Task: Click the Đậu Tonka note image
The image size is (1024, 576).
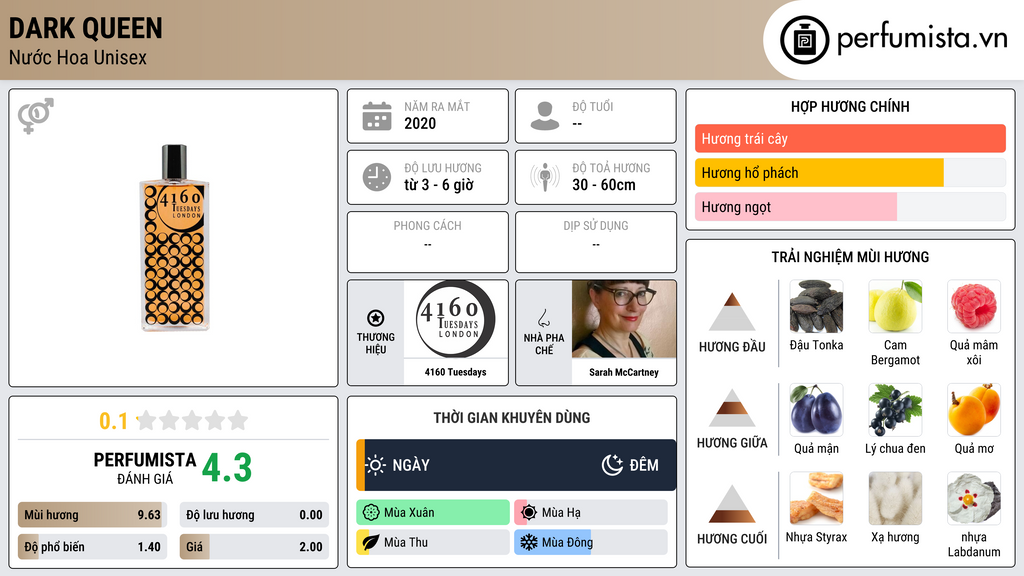Action: coord(816,306)
